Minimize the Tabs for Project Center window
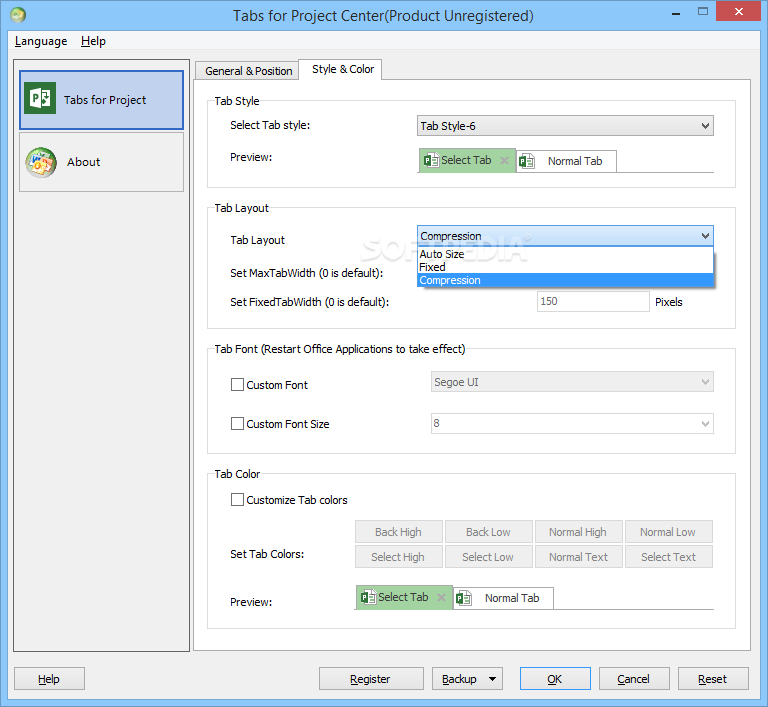The width and height of the screenshot is (768, 707). point(676,13)
